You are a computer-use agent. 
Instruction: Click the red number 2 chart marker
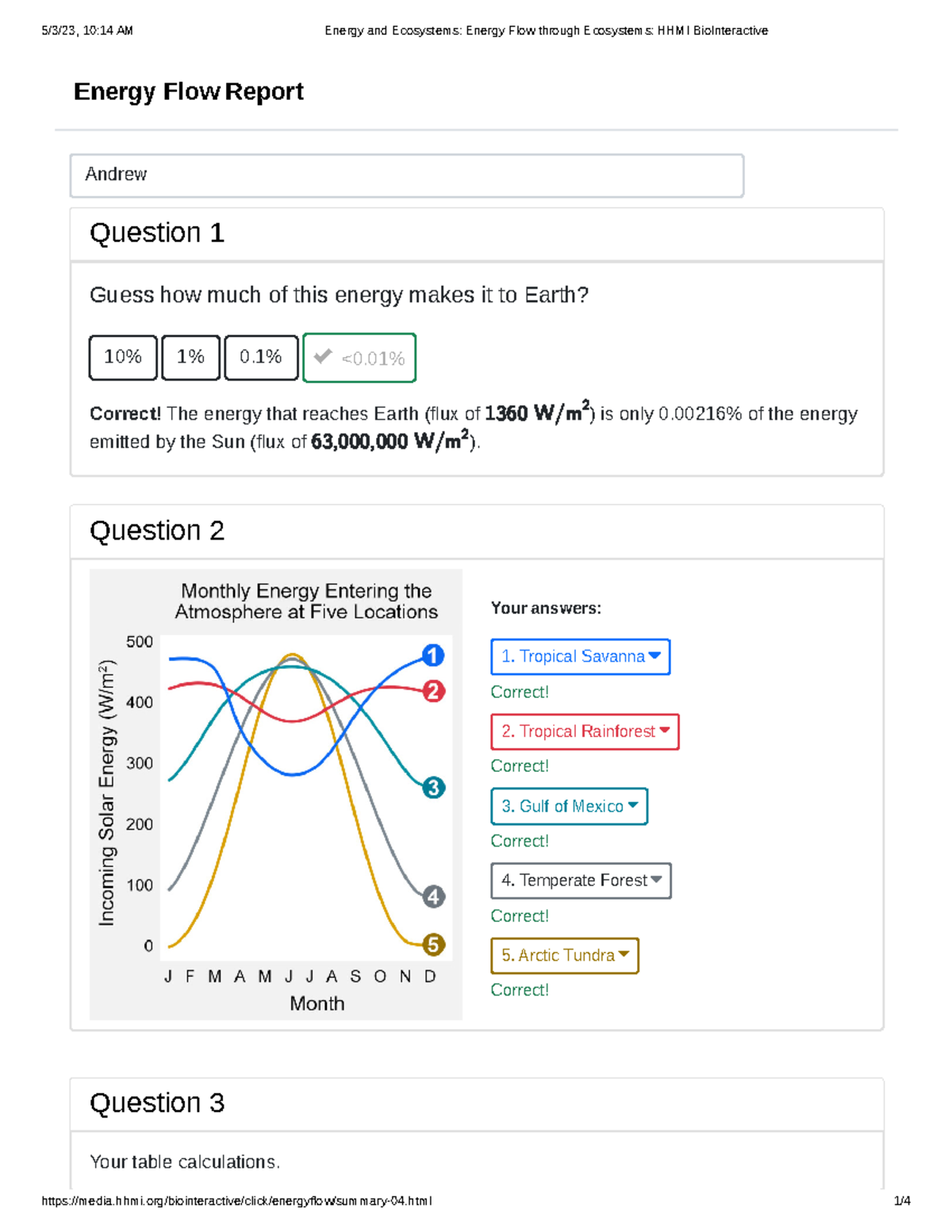click(x=433, y=691)
